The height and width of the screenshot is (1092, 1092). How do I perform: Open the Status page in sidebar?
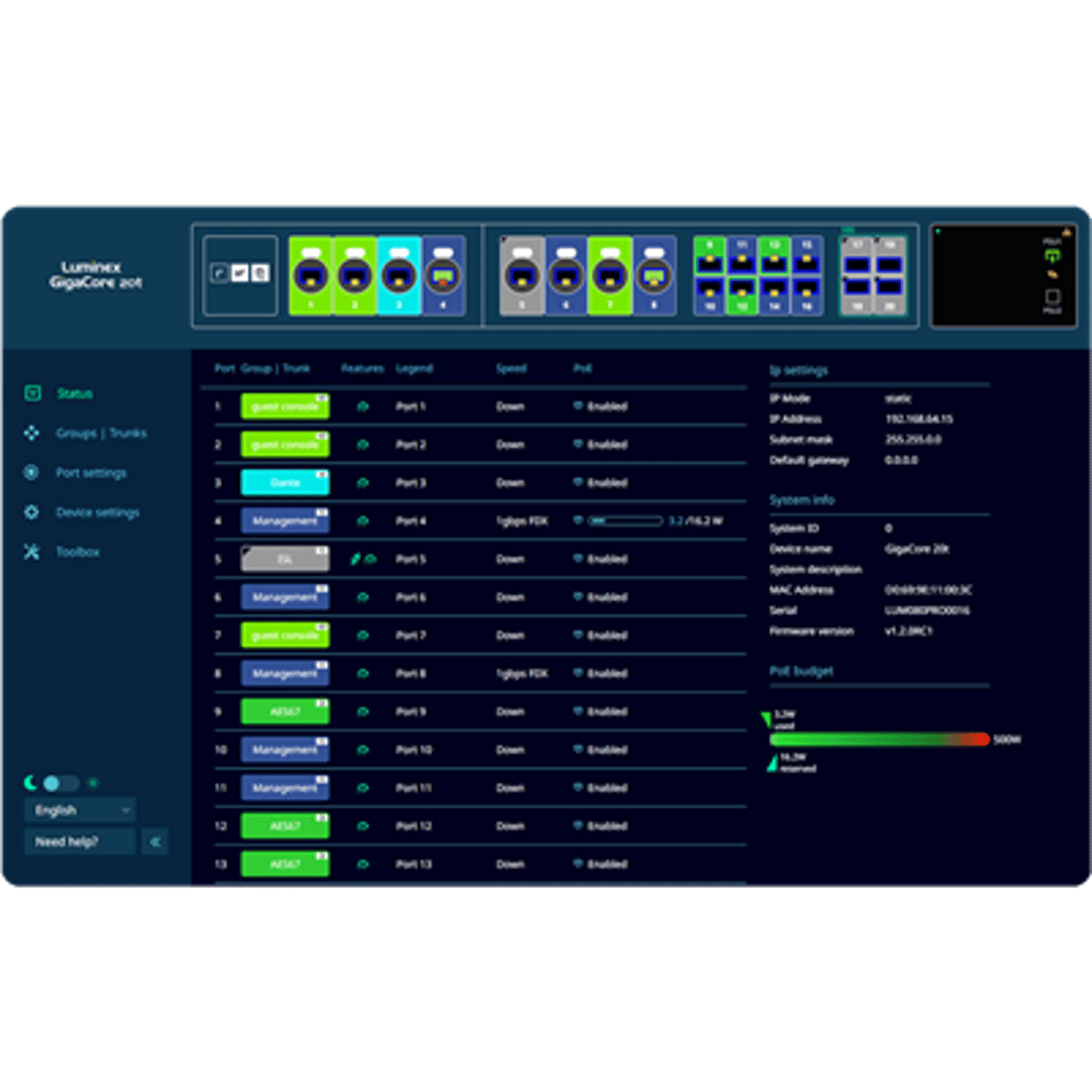point(74,394)
